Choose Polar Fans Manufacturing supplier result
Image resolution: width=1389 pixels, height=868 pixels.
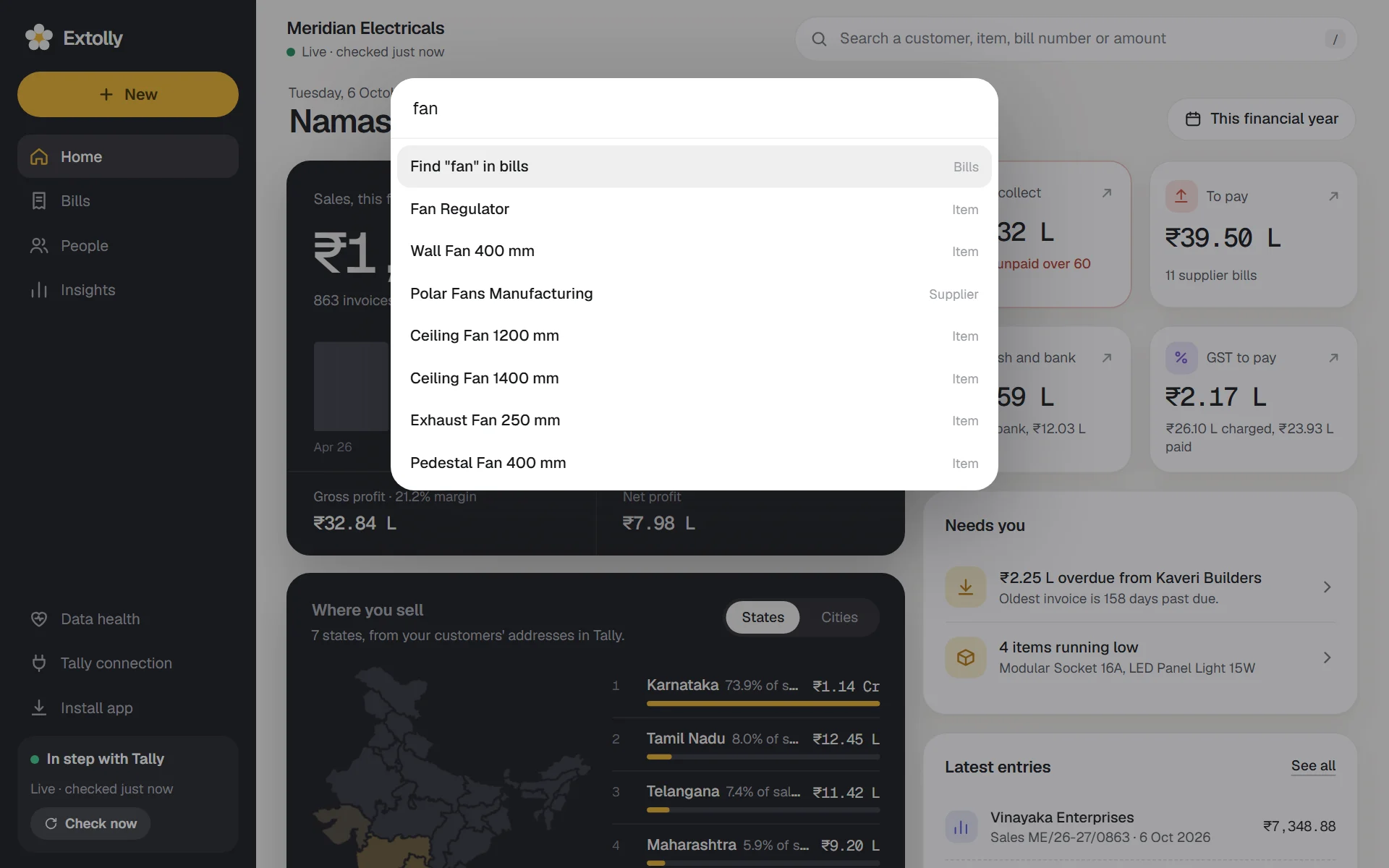694,294
